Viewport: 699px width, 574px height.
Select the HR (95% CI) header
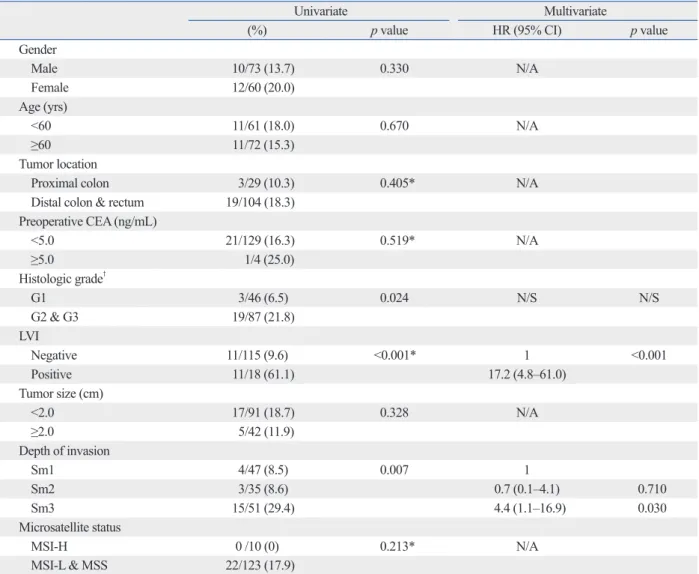(527, 30)
